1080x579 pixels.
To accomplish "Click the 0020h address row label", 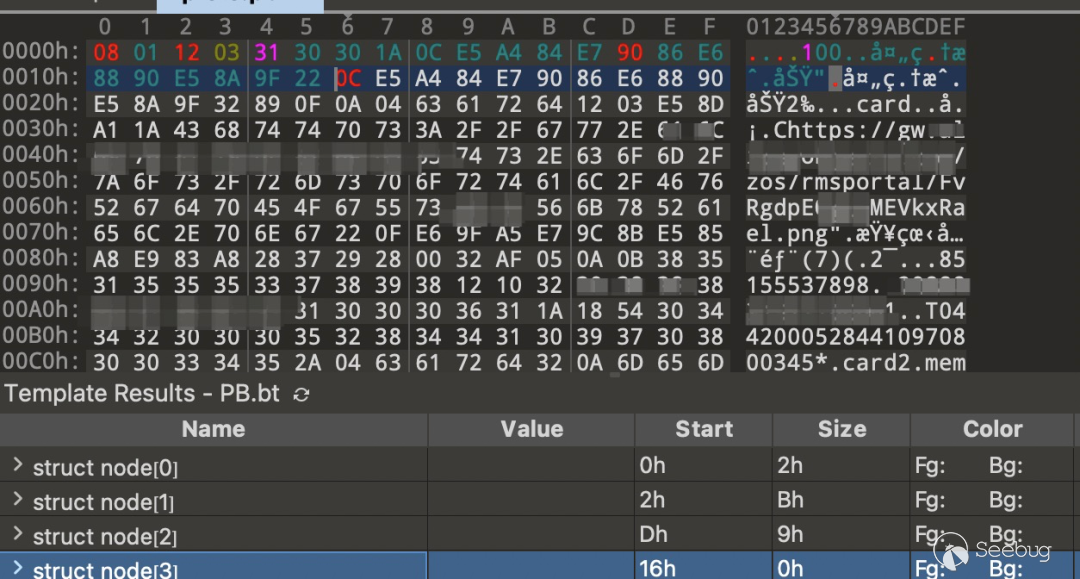I will click(x=41, y=104).
